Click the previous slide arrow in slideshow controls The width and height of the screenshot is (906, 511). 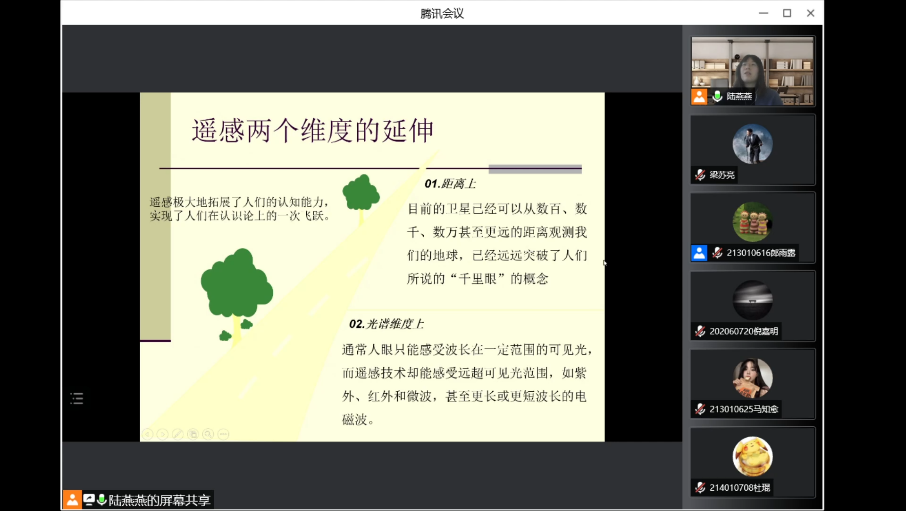[147, 433]
